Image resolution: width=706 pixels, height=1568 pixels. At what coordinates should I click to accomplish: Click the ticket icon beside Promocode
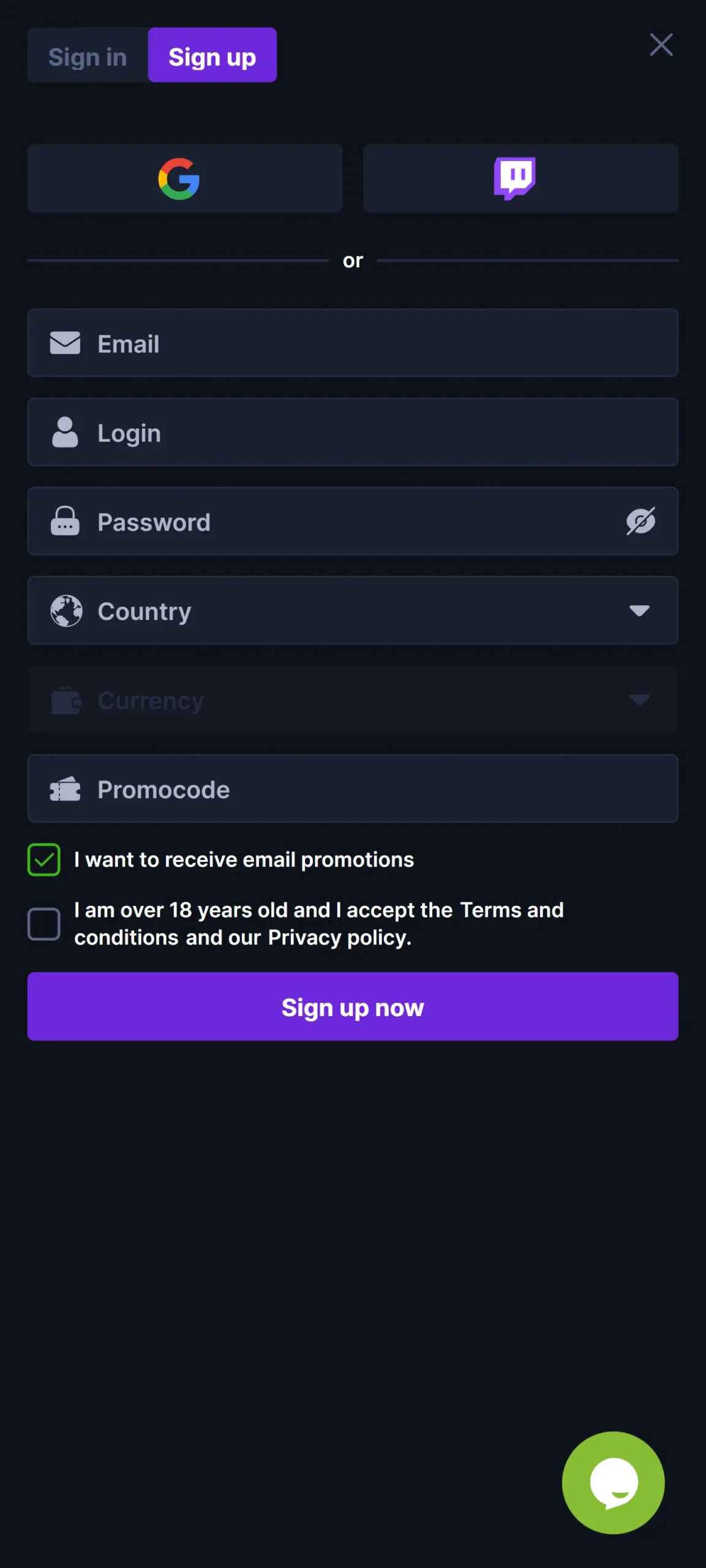click(65, 789)
